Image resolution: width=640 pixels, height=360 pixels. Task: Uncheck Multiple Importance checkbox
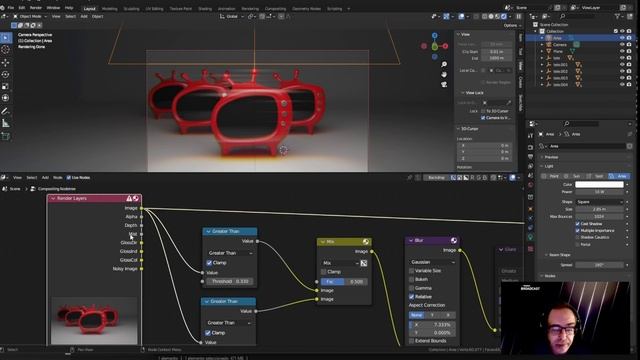tap(578, 231)
